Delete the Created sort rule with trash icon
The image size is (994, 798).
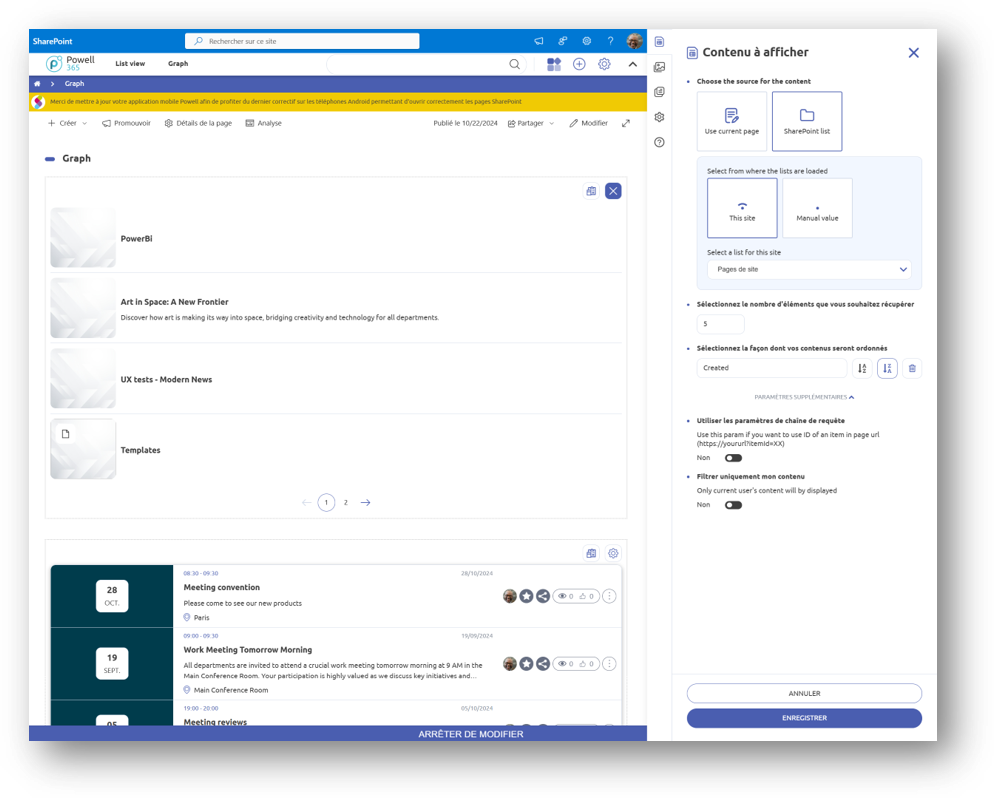tap(912, 368)
